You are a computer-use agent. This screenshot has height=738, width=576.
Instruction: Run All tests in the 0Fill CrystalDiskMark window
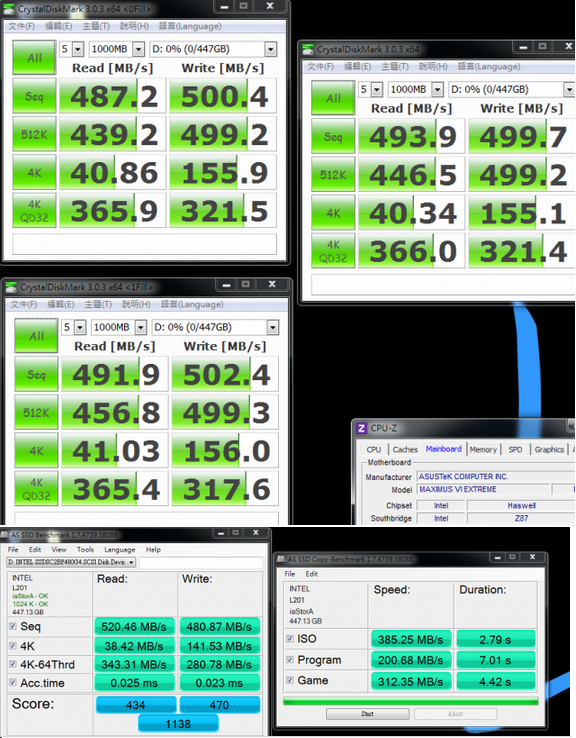[x=34, y=58]
